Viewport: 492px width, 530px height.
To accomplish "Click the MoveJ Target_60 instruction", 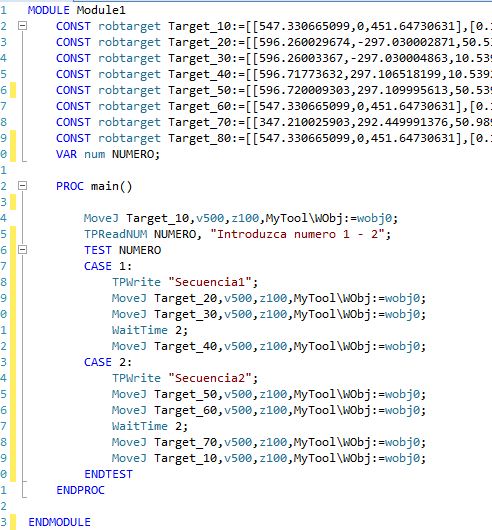I will [269, 410].
